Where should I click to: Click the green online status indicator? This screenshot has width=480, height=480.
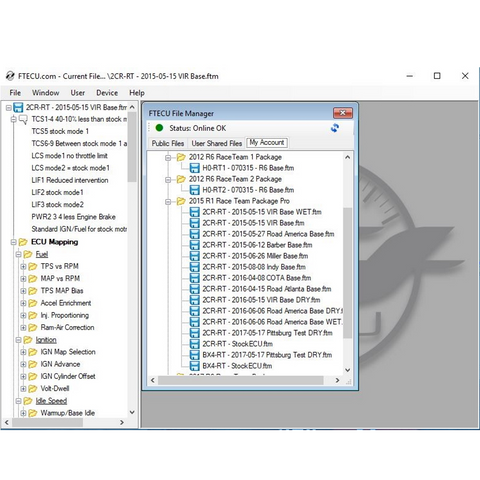(x=159, y=128)
